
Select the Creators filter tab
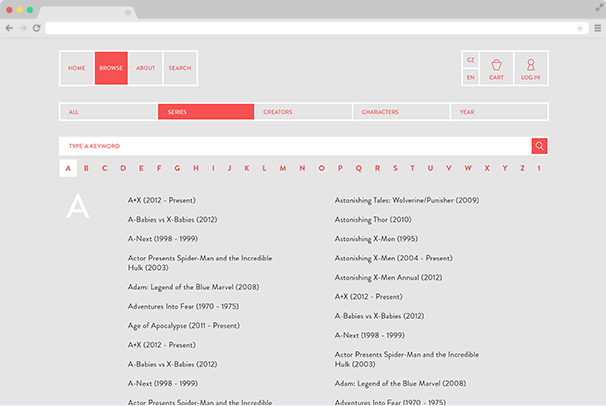click(302, 112)
